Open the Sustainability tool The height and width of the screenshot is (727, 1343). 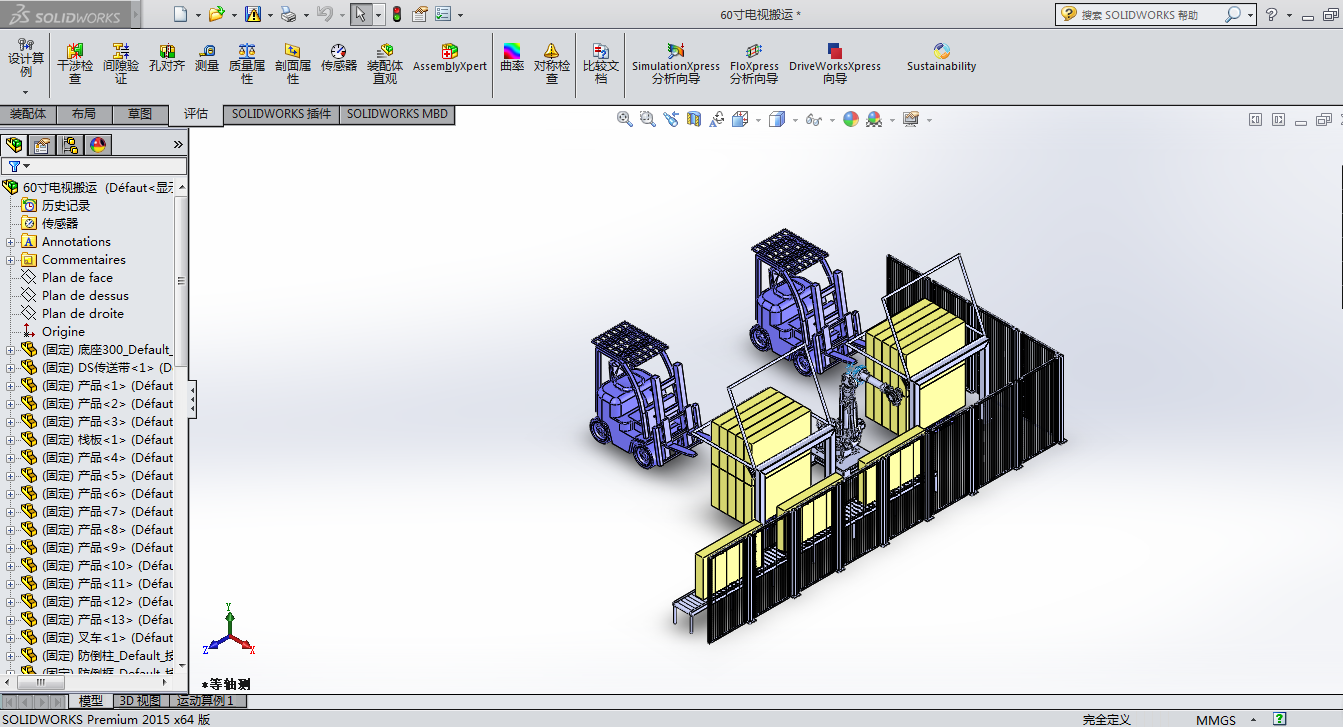pyautogui.click(x=941, y=58)
